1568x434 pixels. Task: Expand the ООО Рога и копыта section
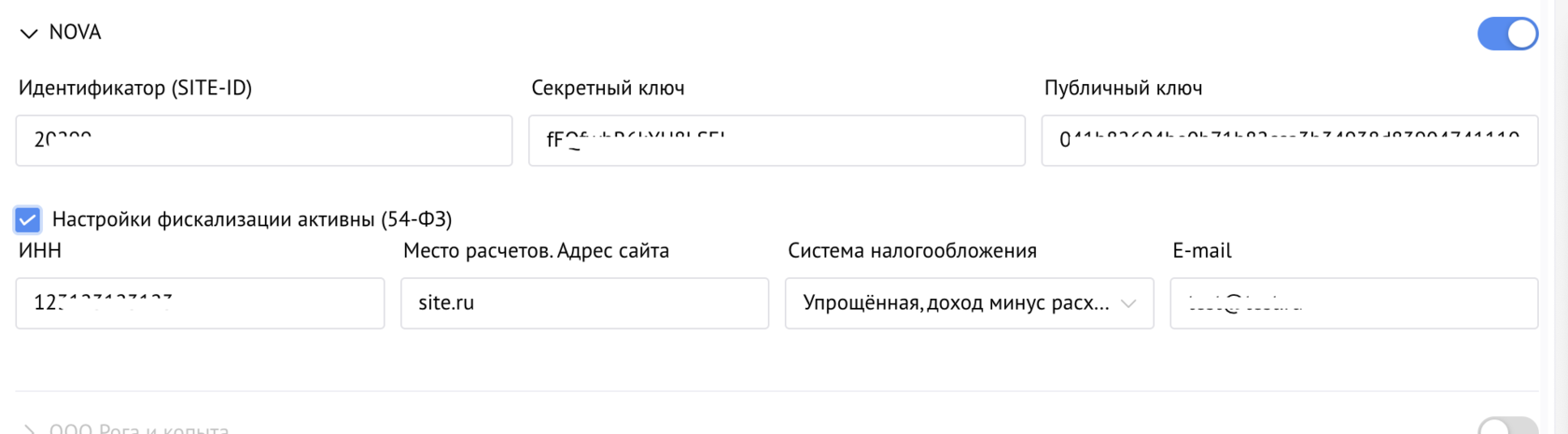click(29, 429)
